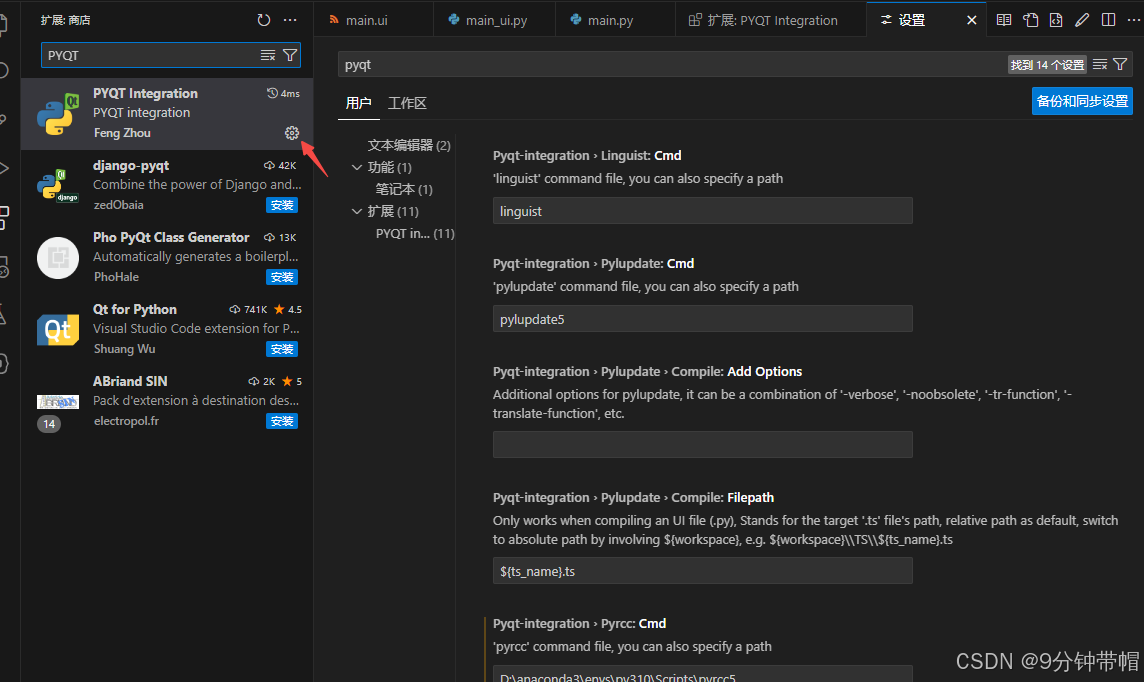The image size is (1144, 682).
Task: Open the PYQT Integration manage gear
Action: tap(292, 133)
